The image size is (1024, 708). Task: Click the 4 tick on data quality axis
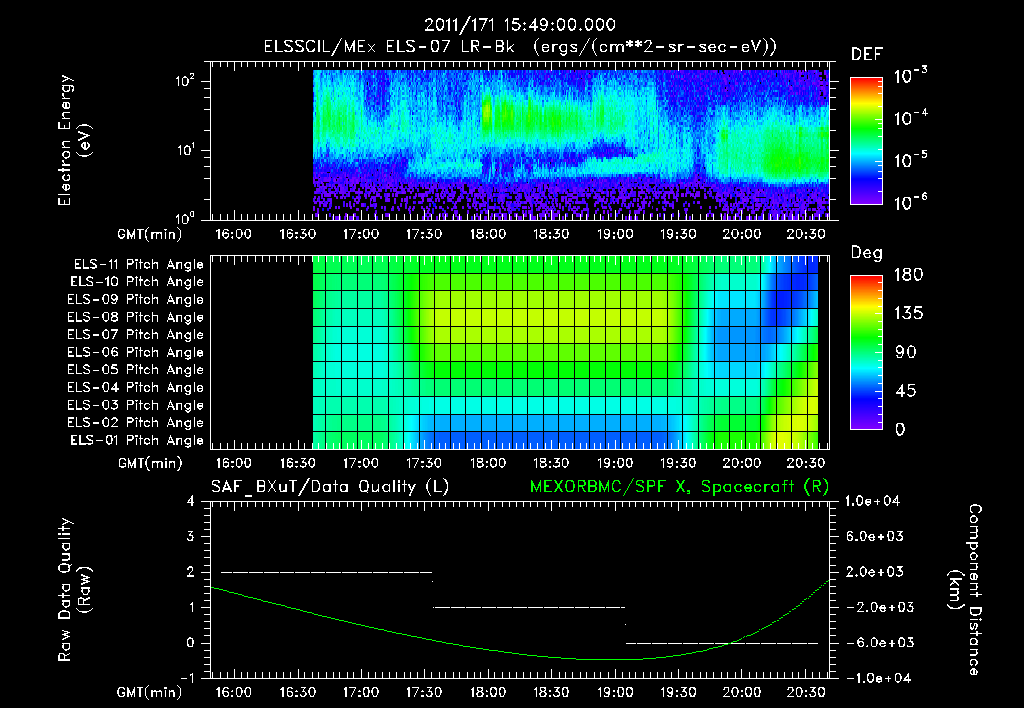(191, 501)
